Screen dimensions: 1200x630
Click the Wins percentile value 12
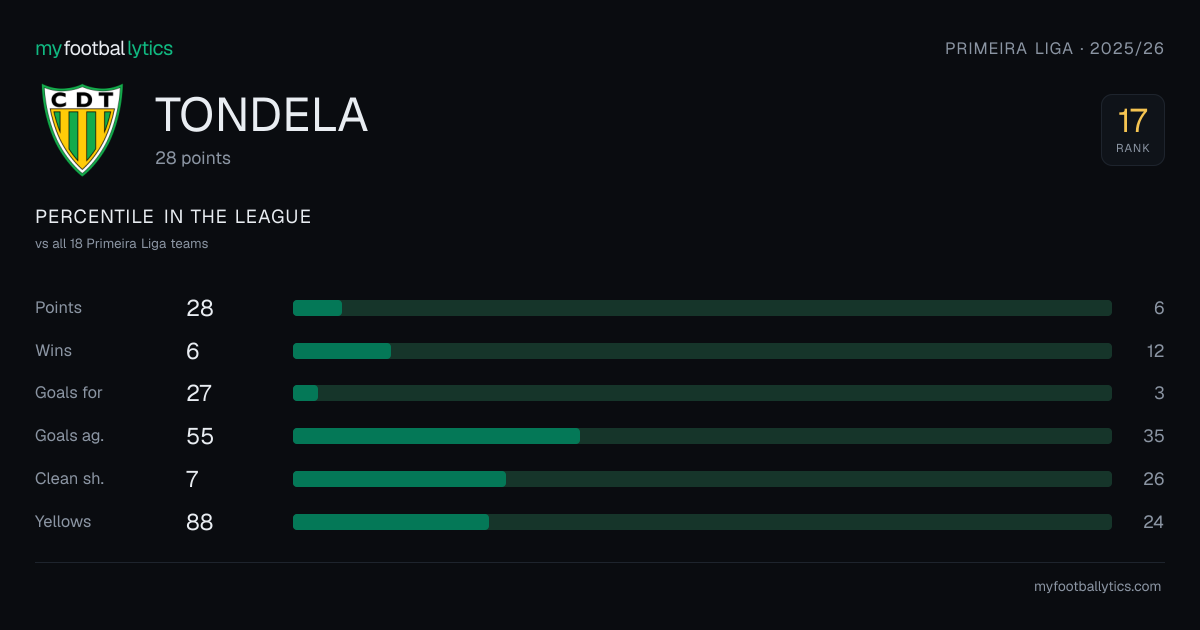tap(1155, 351)
